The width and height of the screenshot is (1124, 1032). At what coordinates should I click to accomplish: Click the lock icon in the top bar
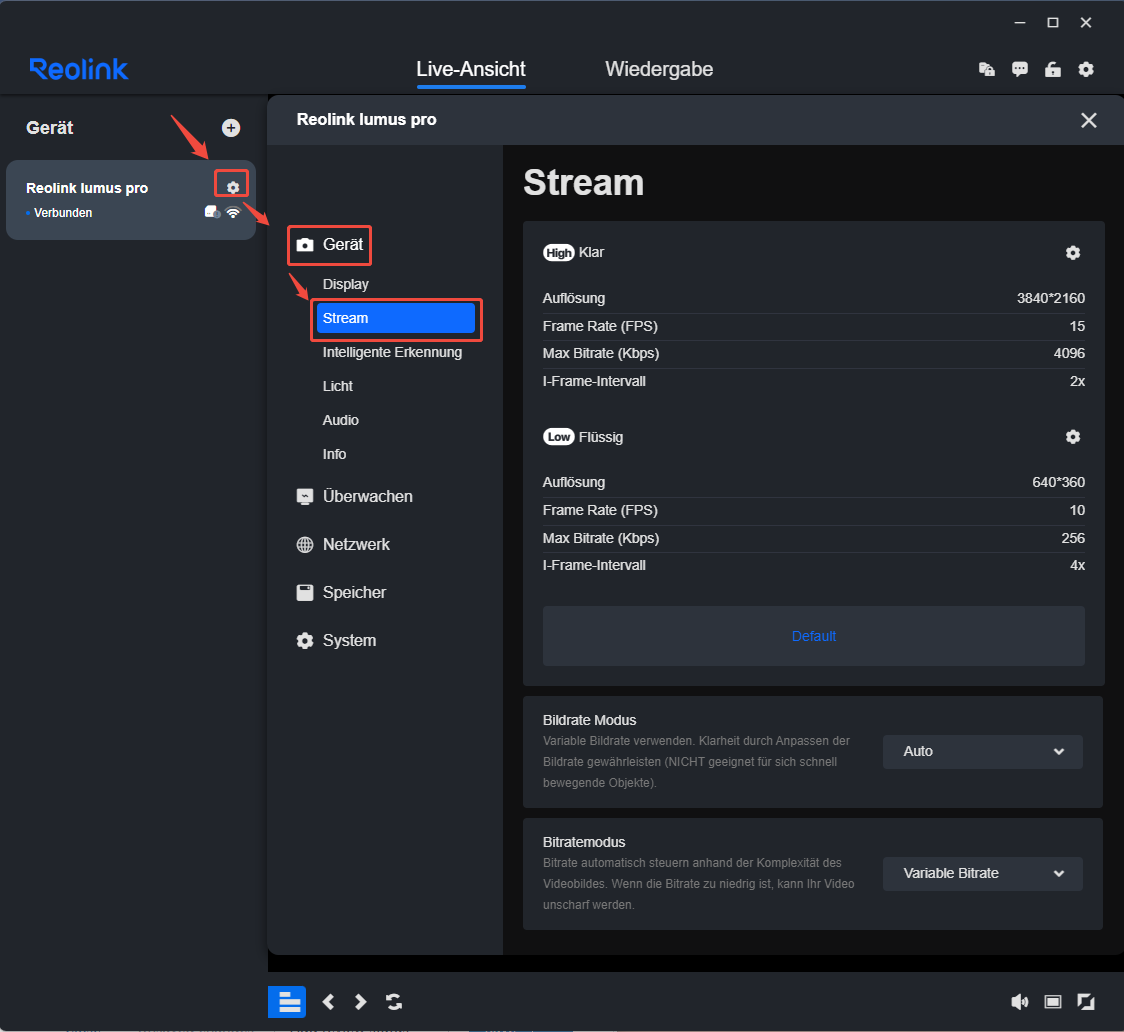pyautogui.click(x=1052, y=70)
